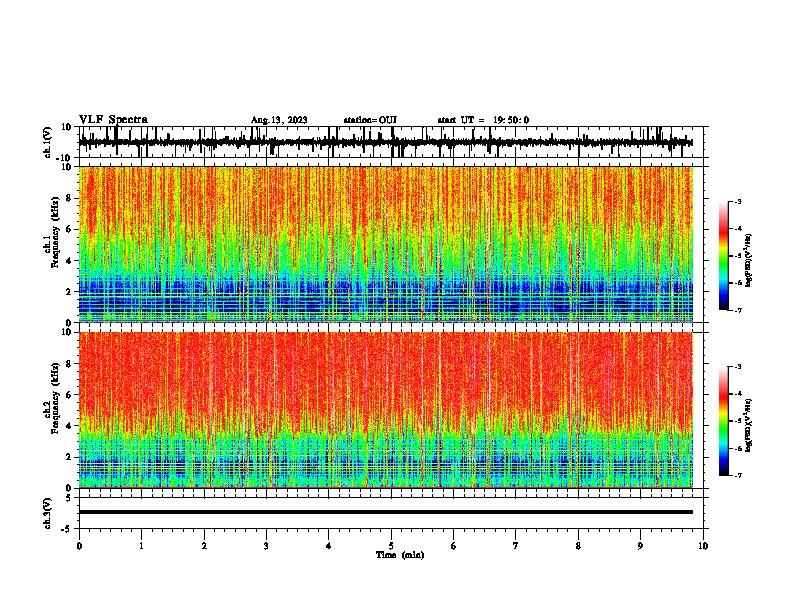Click the ch.2 color scale bar
The height and width of the screenshot is (612, 792).
(724, 421)
